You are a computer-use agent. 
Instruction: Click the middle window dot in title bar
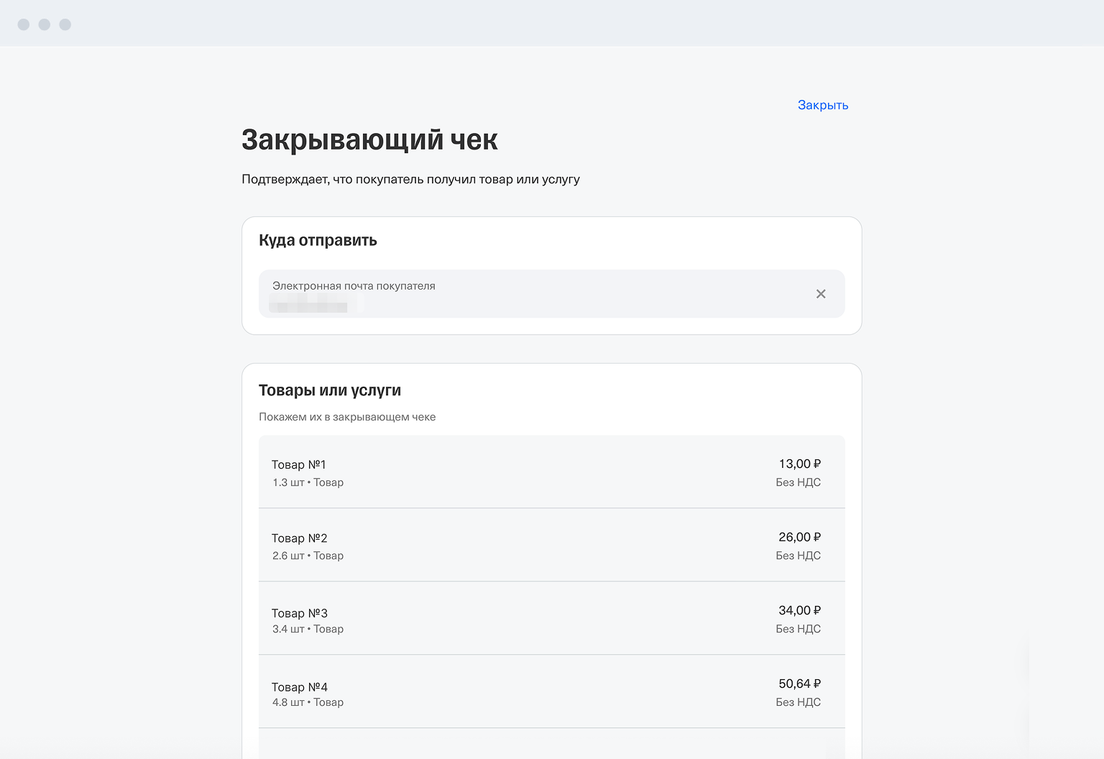click(45, 24)
